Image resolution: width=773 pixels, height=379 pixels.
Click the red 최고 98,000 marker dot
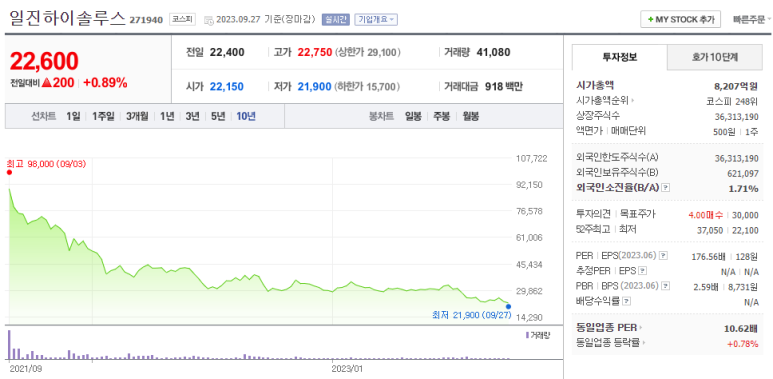click(9, 172)
